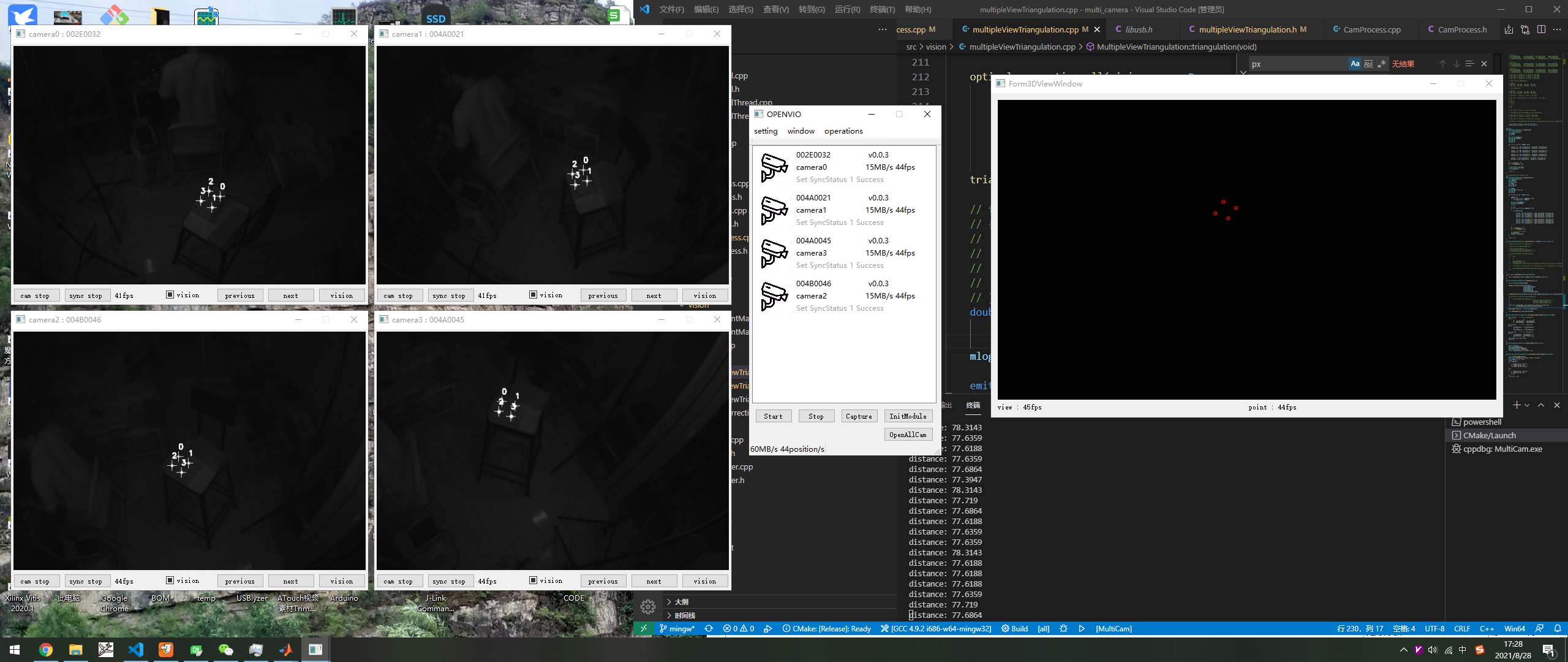
Task: Click Start button in OPENVIO
Action: pyautogui.click(x=773, y=416)
